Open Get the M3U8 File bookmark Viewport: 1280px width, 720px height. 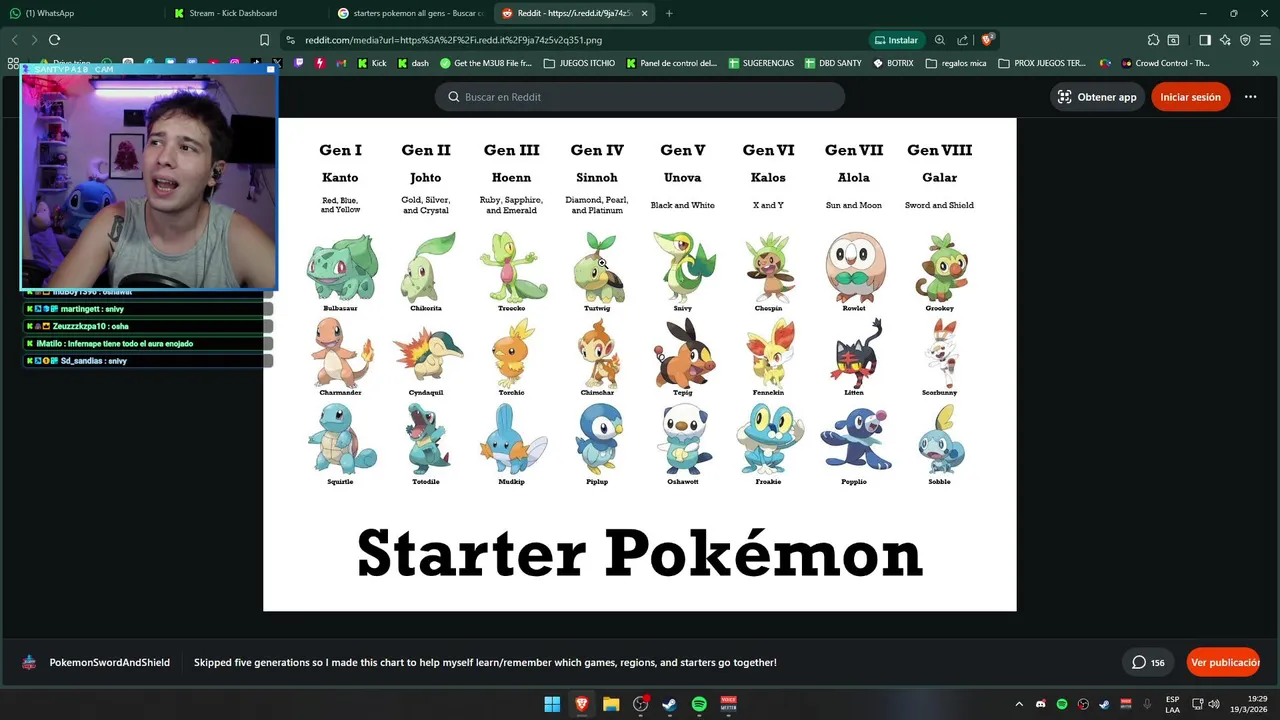486,63
